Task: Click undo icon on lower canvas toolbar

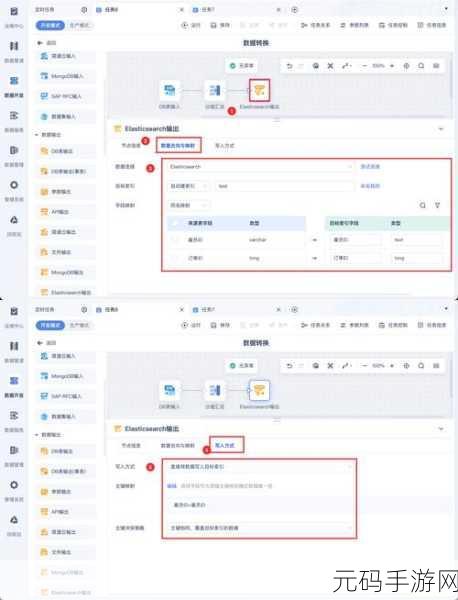Action: pyautogui.click(x=289, y=366)
